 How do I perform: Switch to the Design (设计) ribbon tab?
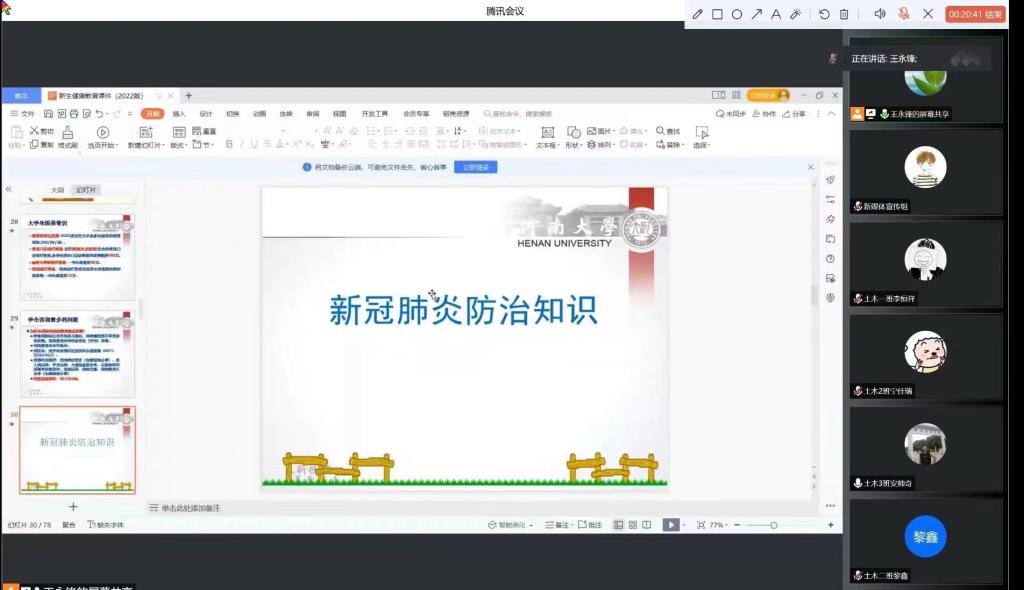206,114
